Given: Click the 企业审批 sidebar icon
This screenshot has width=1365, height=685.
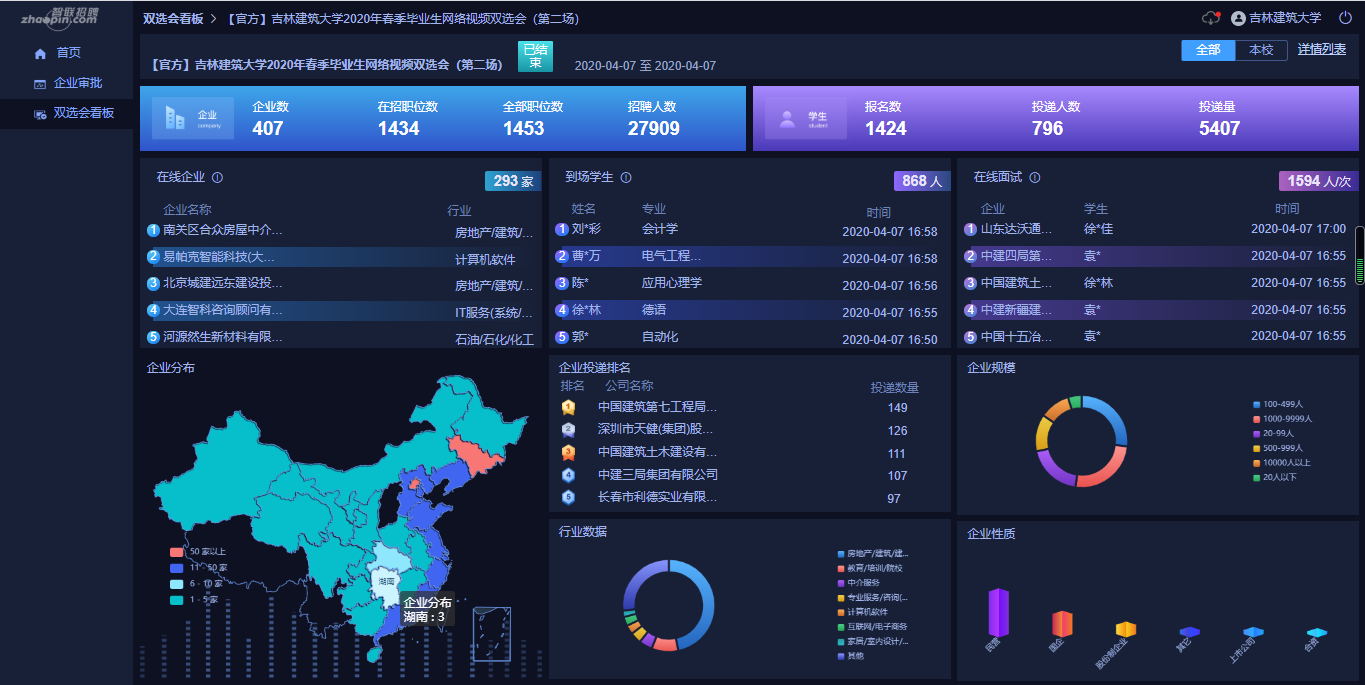Looking at the screenshot, I should point(40,84).
